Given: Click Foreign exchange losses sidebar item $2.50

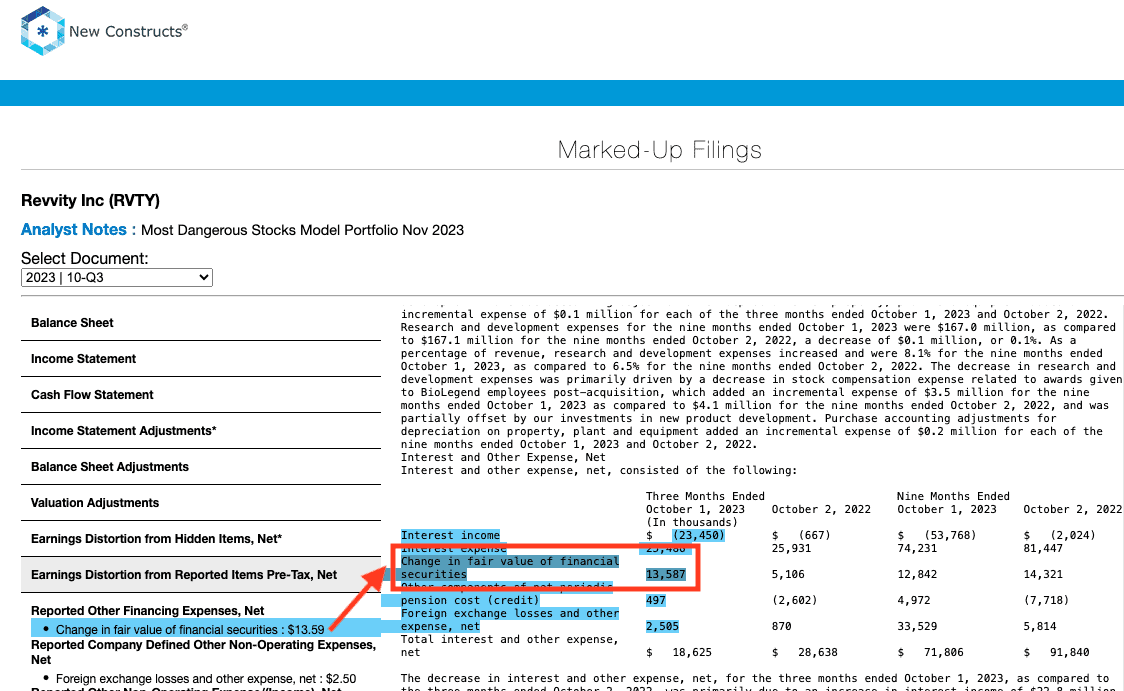Looking at the screenshot, I should (x=206, y=678).
